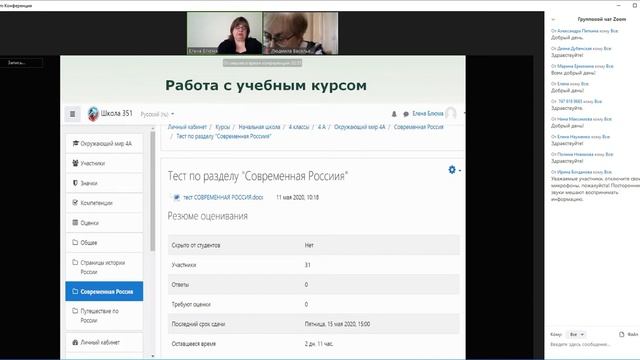Select the highlighted Современная Россия section
640x360 pixels.
(104, 291)
